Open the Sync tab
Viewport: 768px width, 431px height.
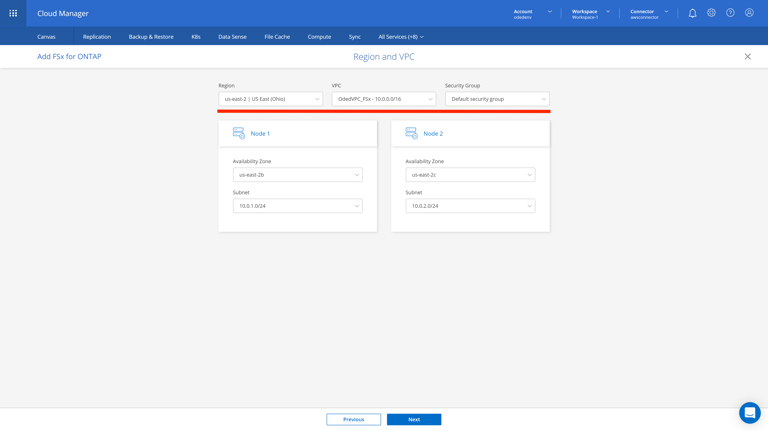click(355, 37)
